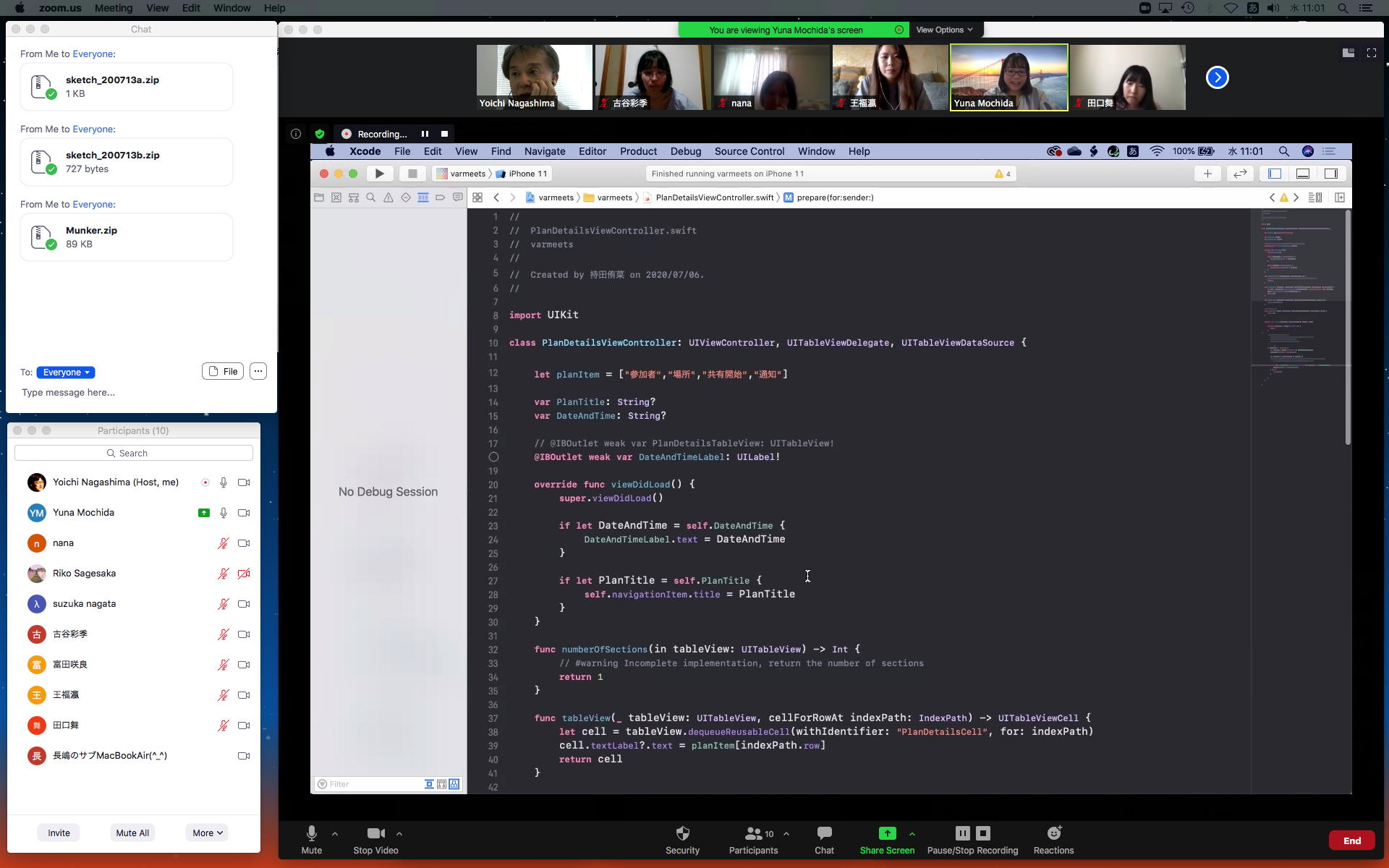
Task: Pause the recording in indicator bar
Action: [x=425, y=134]
